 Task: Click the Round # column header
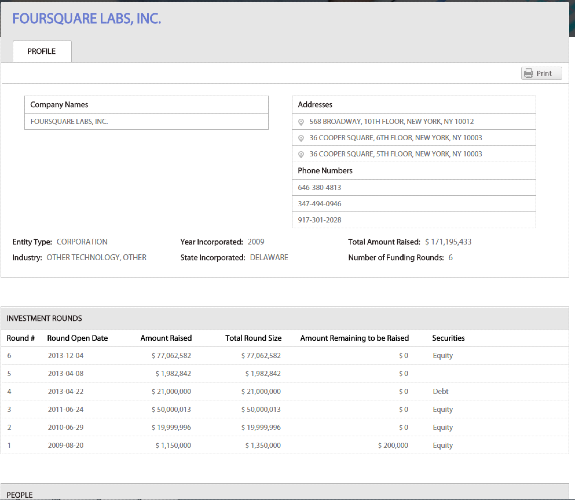(21, 338)
